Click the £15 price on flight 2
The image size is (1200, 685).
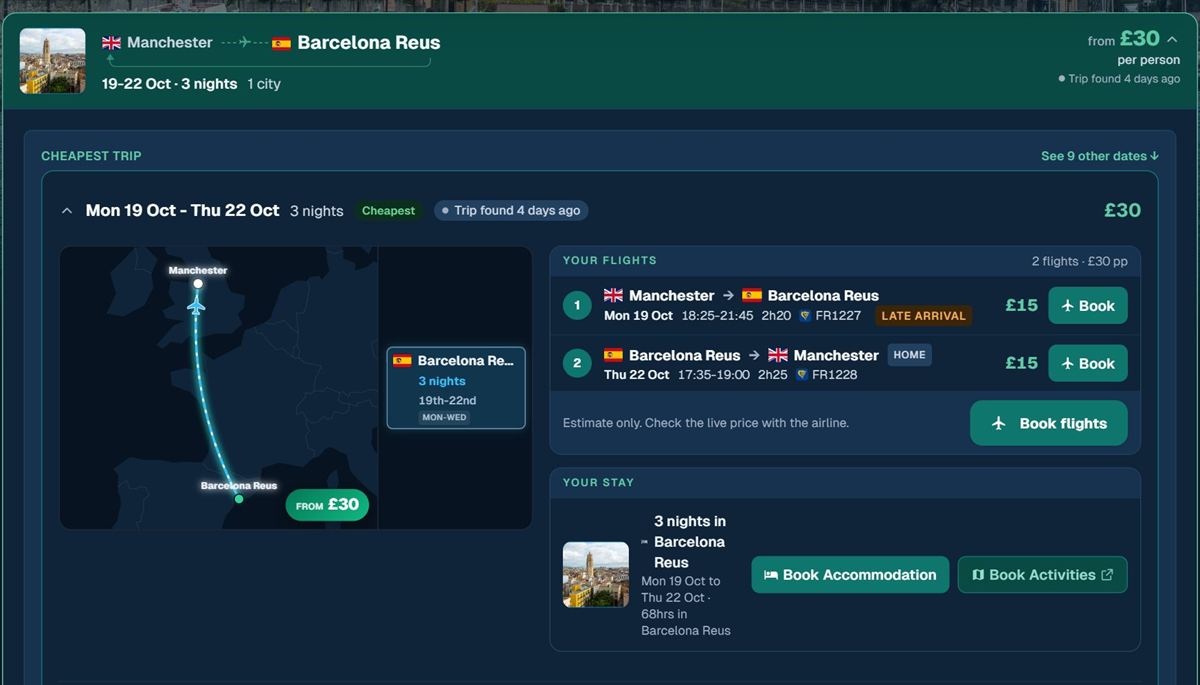(1021, 363)
